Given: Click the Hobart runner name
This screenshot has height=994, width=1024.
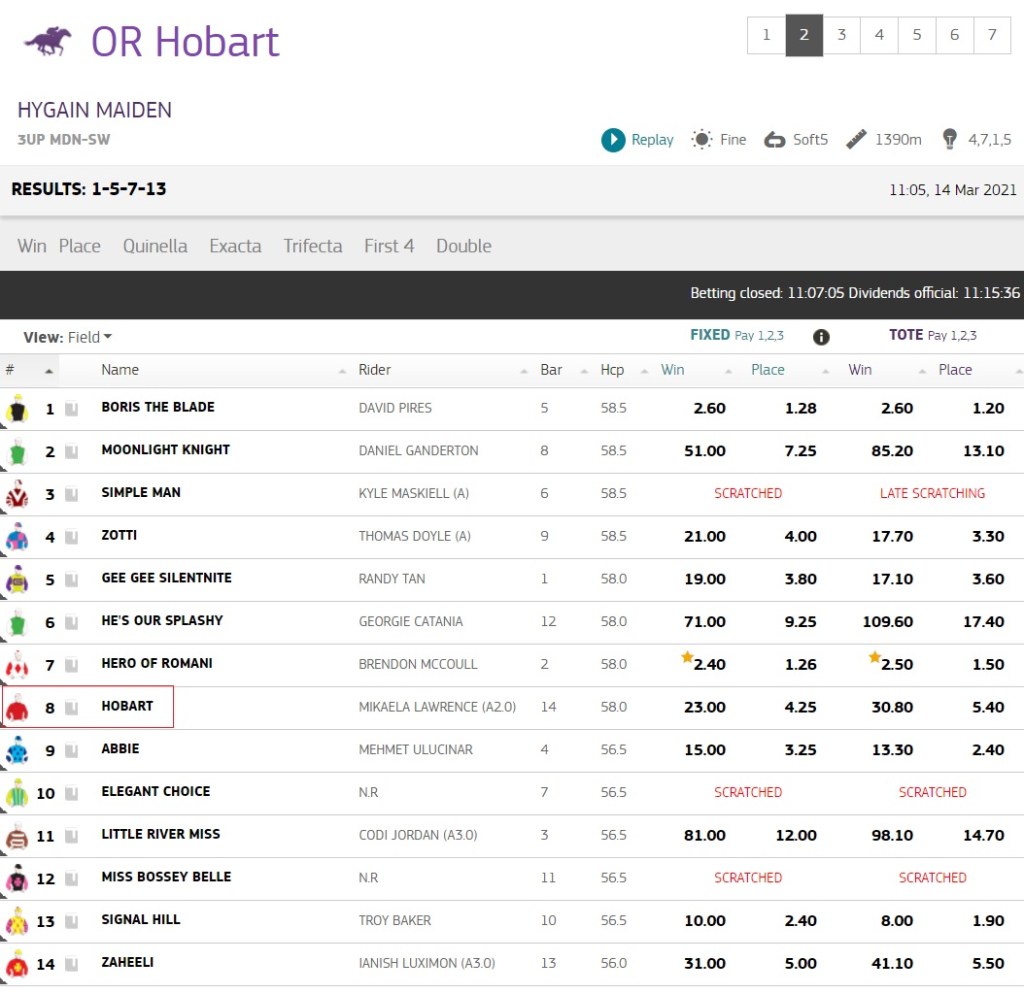Looking at the screenshot, I should [127, 706].
